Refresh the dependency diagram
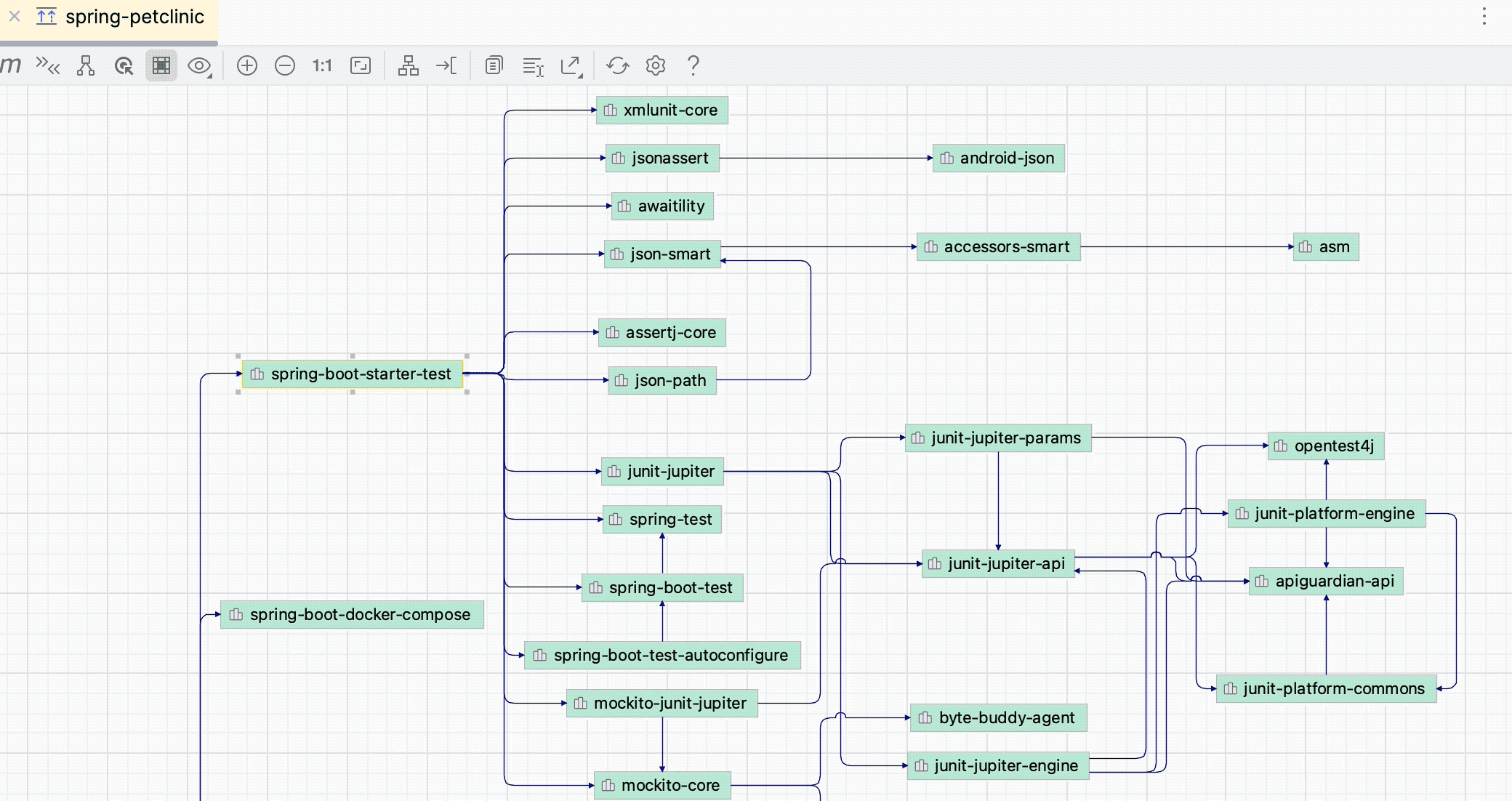The image size is (1512, 801). (618, 65)
